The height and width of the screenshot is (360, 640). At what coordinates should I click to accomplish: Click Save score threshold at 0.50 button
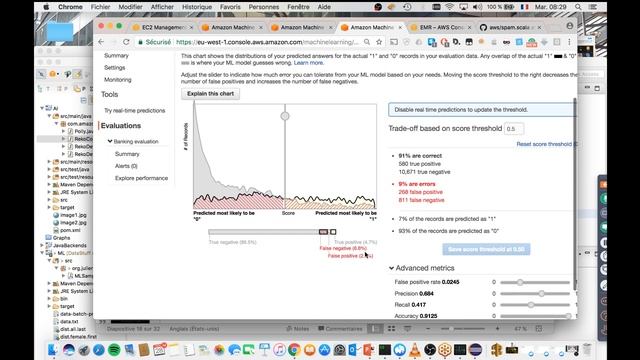tap(486, 249)
